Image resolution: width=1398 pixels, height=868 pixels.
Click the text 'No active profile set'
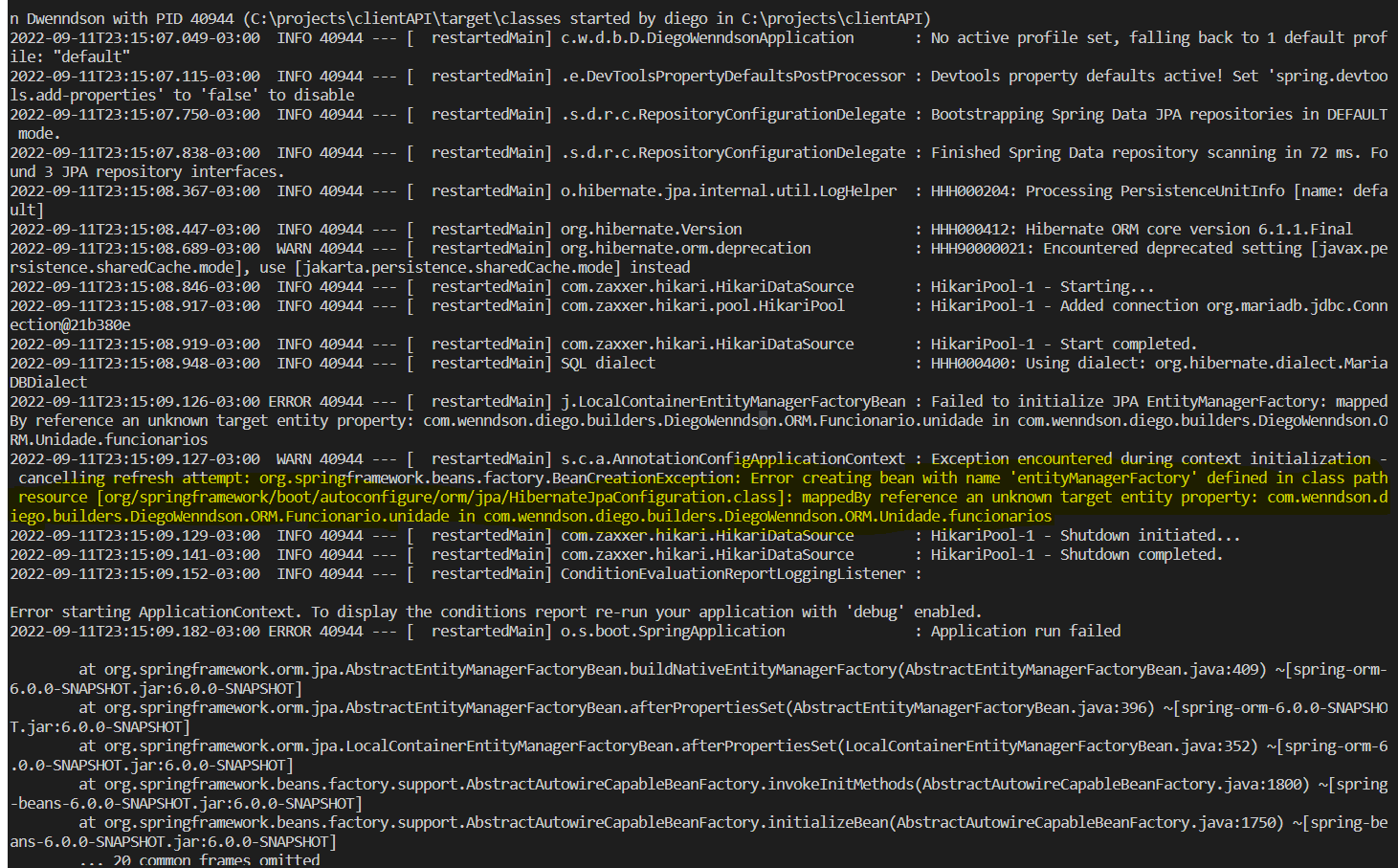click(1022, 37)
